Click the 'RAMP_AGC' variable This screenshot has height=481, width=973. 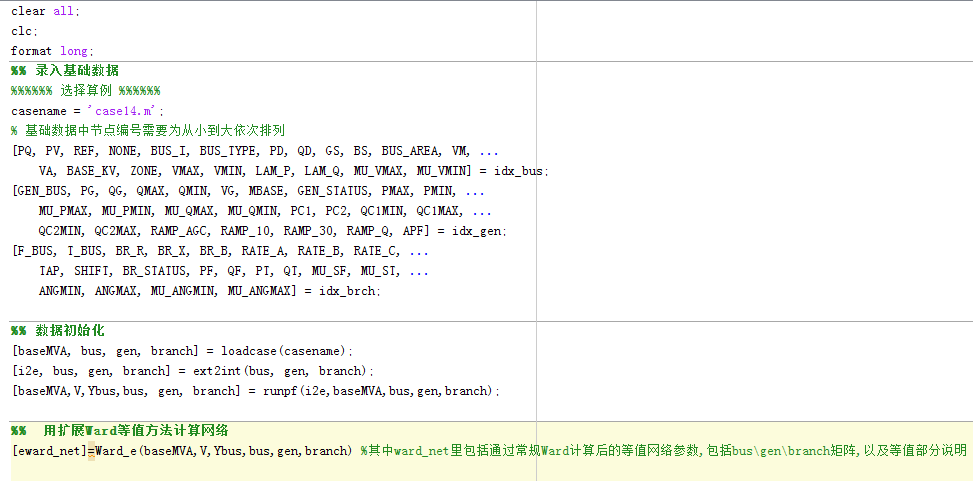click(179, 231)
